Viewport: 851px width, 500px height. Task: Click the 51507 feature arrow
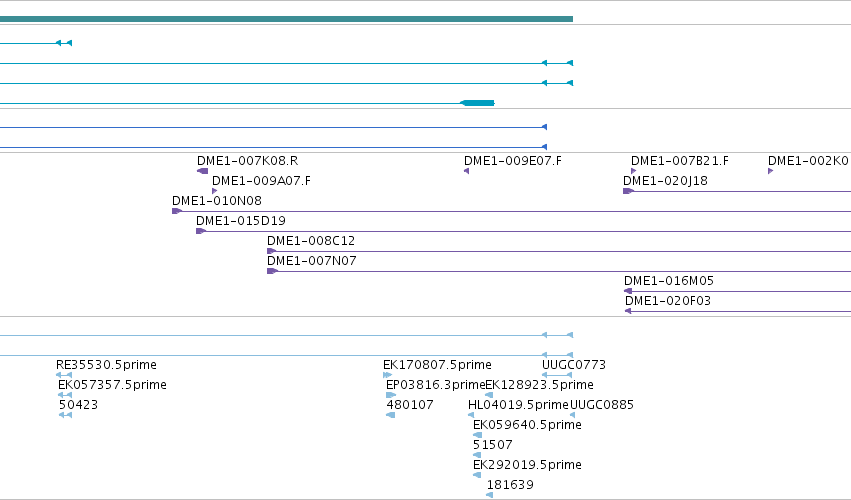point(477,455)
